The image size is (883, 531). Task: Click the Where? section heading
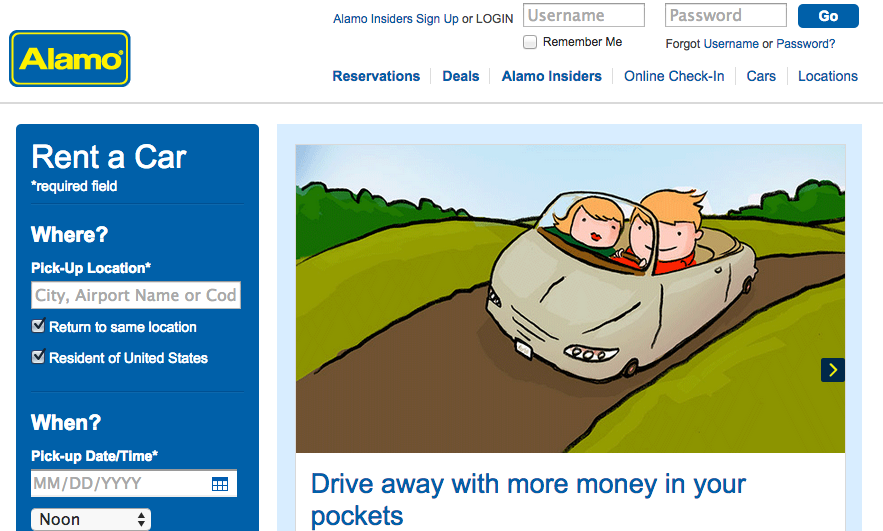point(69,234)
